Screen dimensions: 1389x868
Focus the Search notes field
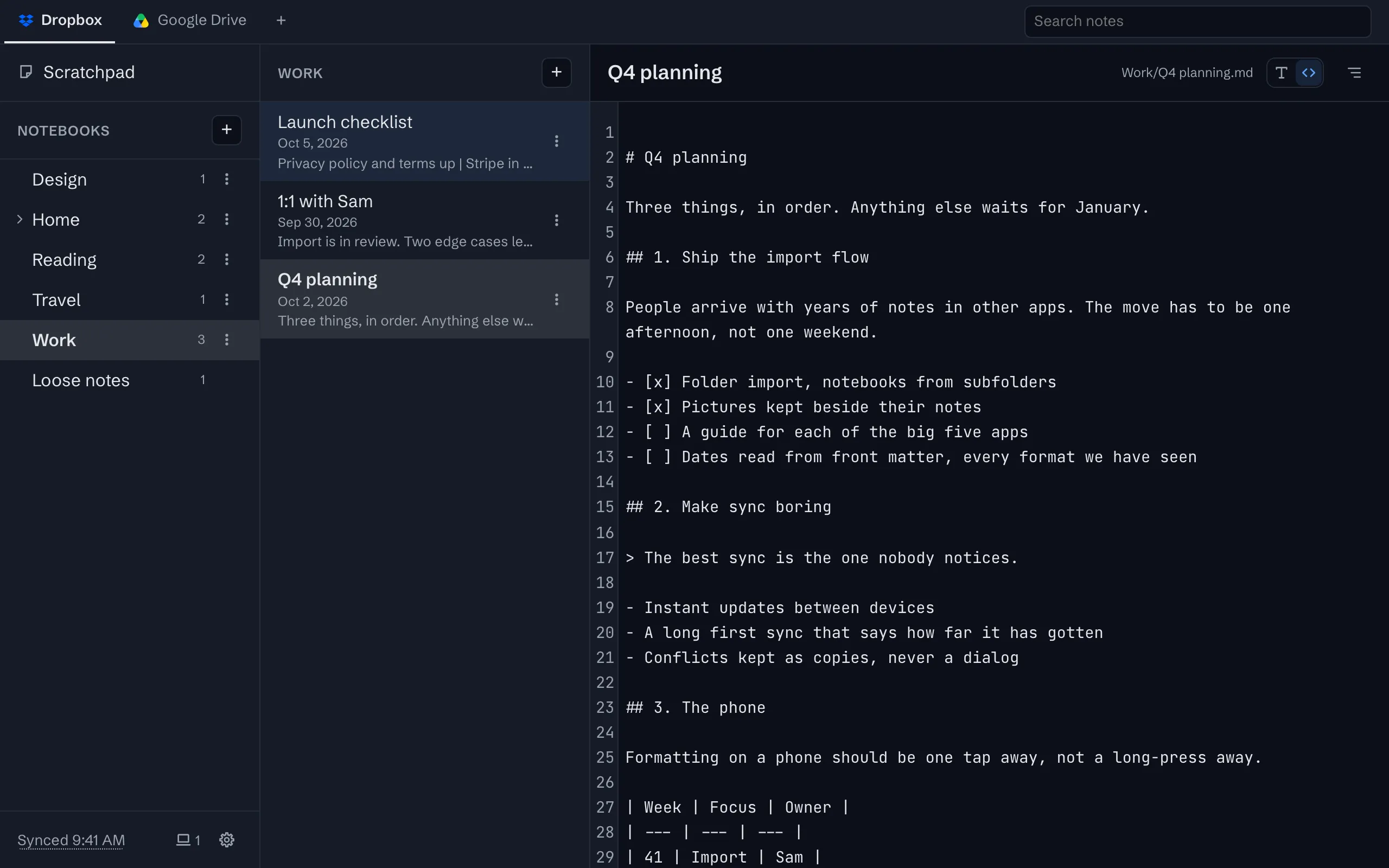[1198, 21]
